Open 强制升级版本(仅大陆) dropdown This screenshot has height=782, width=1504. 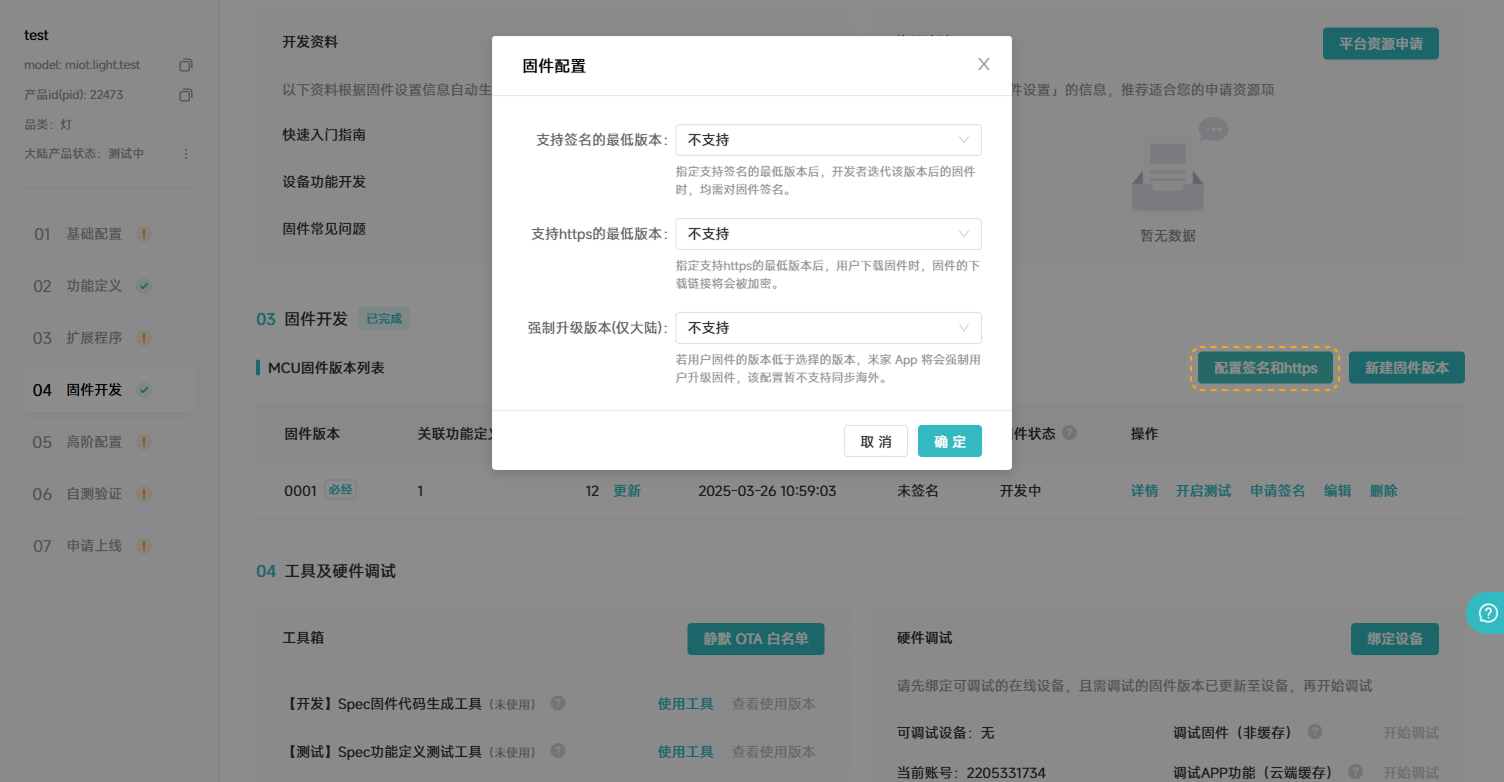(828, 327)
